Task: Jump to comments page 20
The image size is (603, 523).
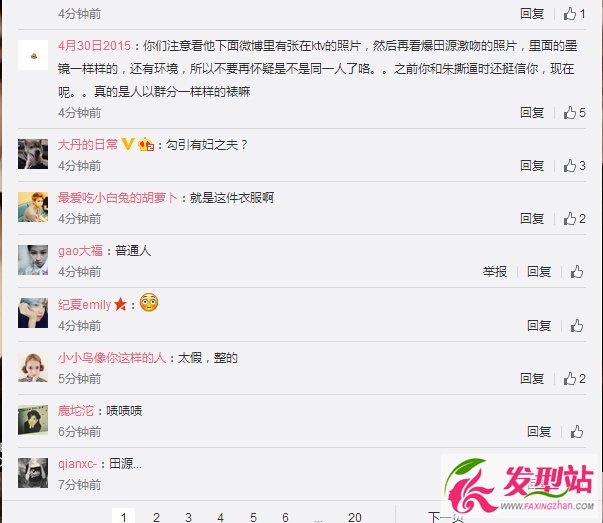Action: [355, 517]
